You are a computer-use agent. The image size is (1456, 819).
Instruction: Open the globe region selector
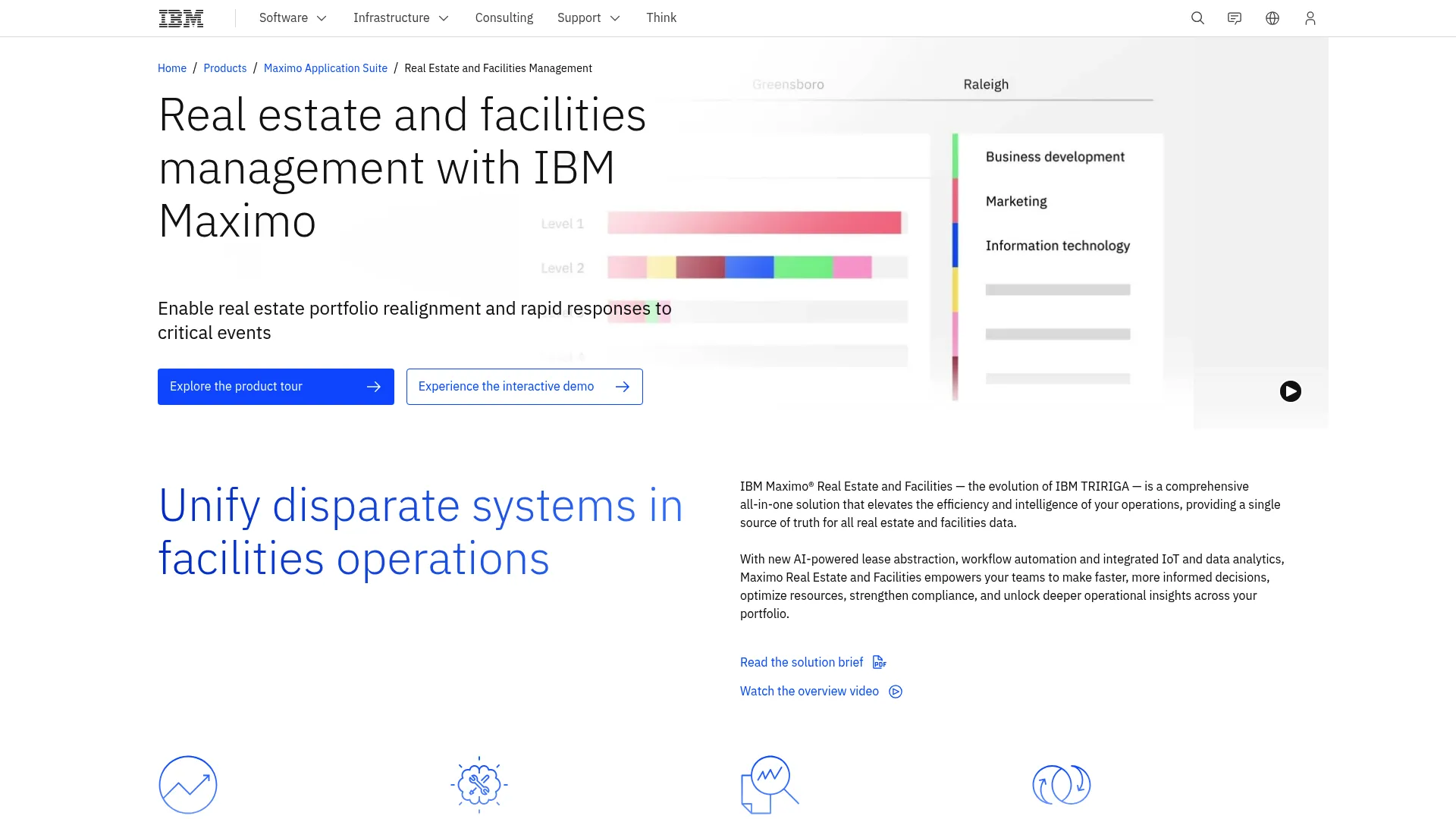click(1272, 18)
